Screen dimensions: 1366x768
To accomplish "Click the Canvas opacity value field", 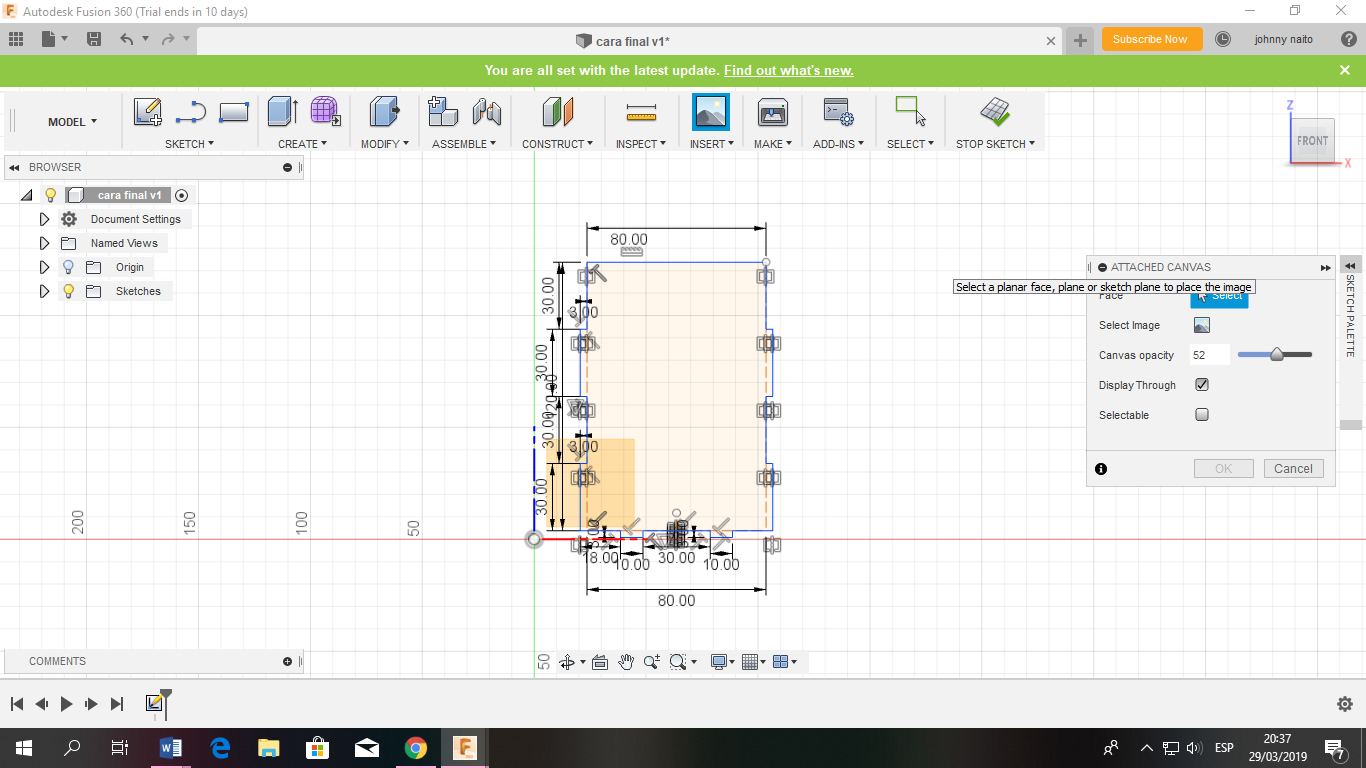I will click(1209, 355).
